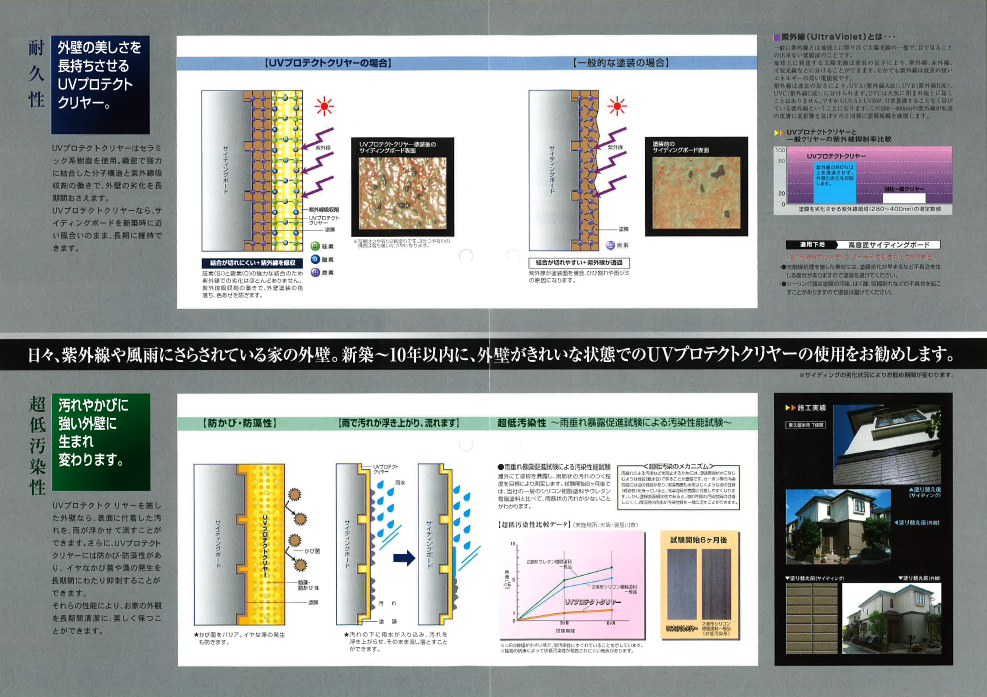Click the vertical 超低汚染性 title
The width and height of the screenshot is (987, 697).
coord(37,445)
